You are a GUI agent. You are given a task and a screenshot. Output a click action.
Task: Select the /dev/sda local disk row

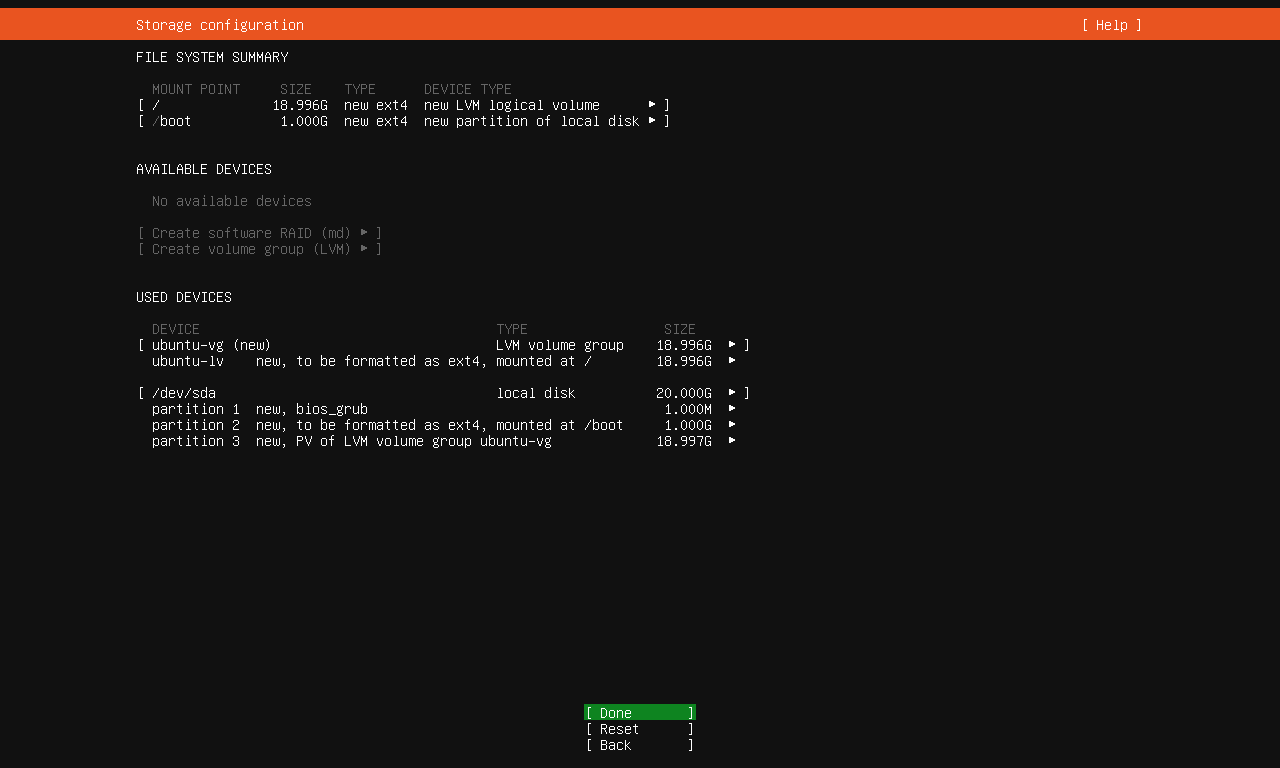(x=400, y=393)
